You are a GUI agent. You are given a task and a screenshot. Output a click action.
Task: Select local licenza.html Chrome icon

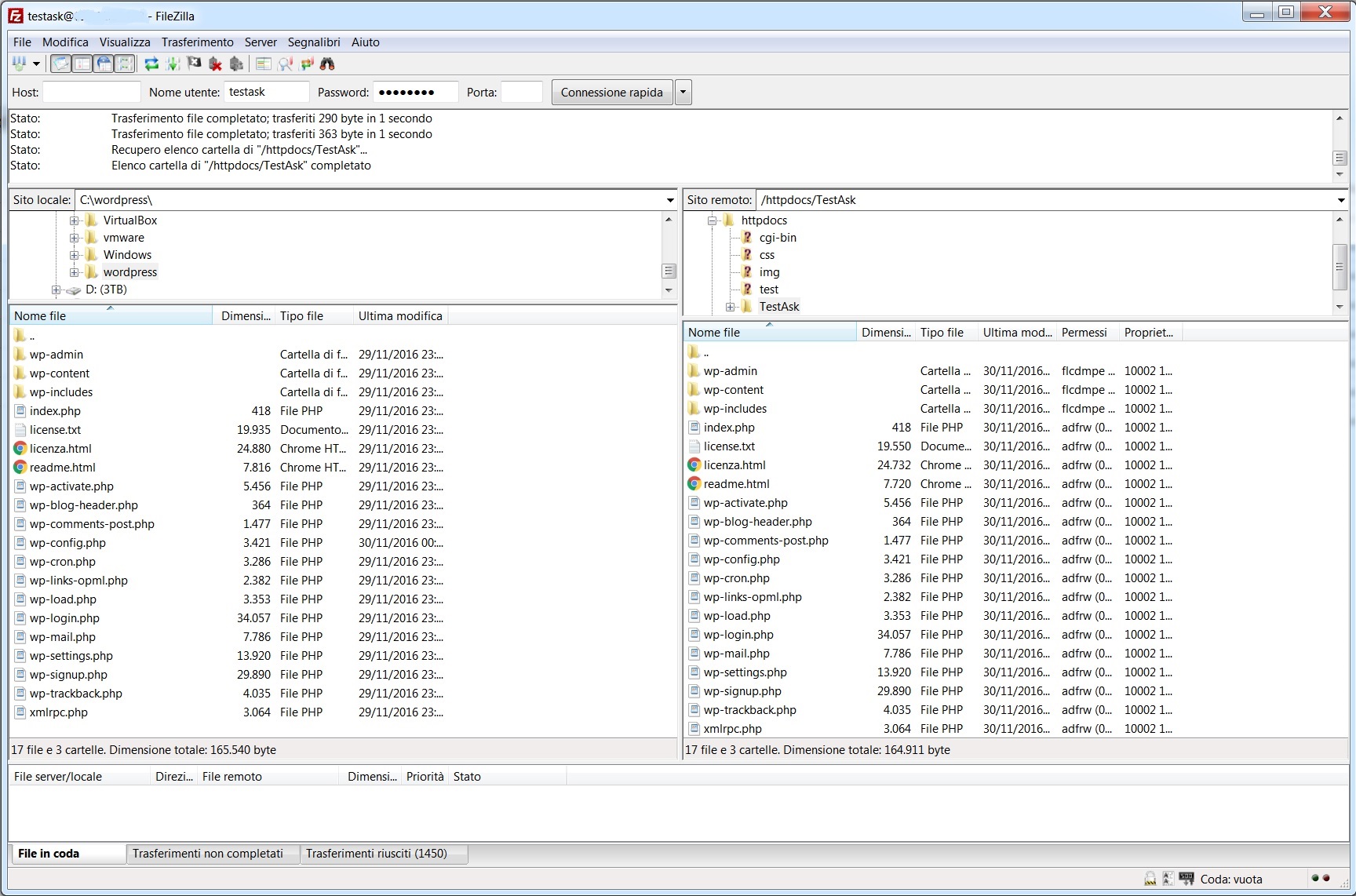coord(20,449)
